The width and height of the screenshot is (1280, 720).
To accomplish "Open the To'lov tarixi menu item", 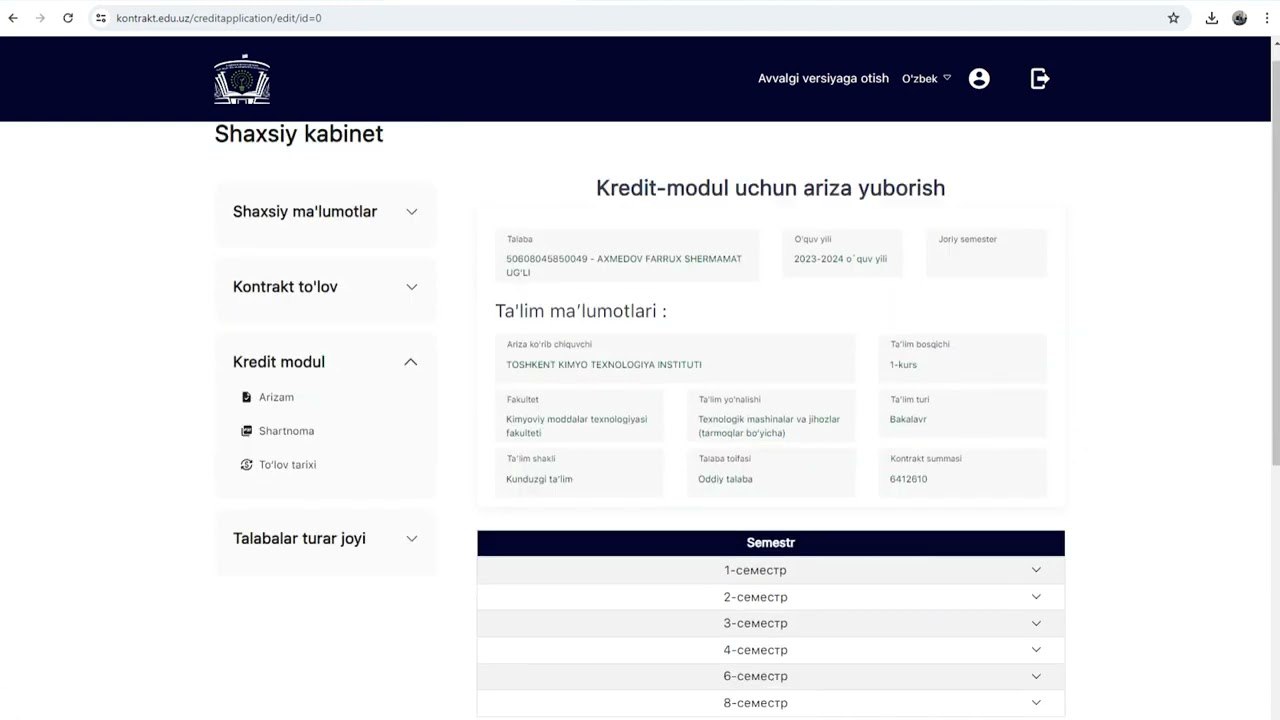I will [x=287, y=465].
